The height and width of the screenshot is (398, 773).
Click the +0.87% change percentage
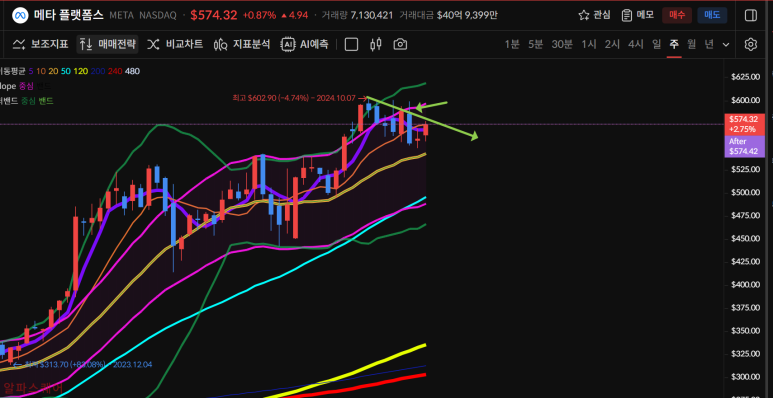pyautogui.click(x=259, y=15)
